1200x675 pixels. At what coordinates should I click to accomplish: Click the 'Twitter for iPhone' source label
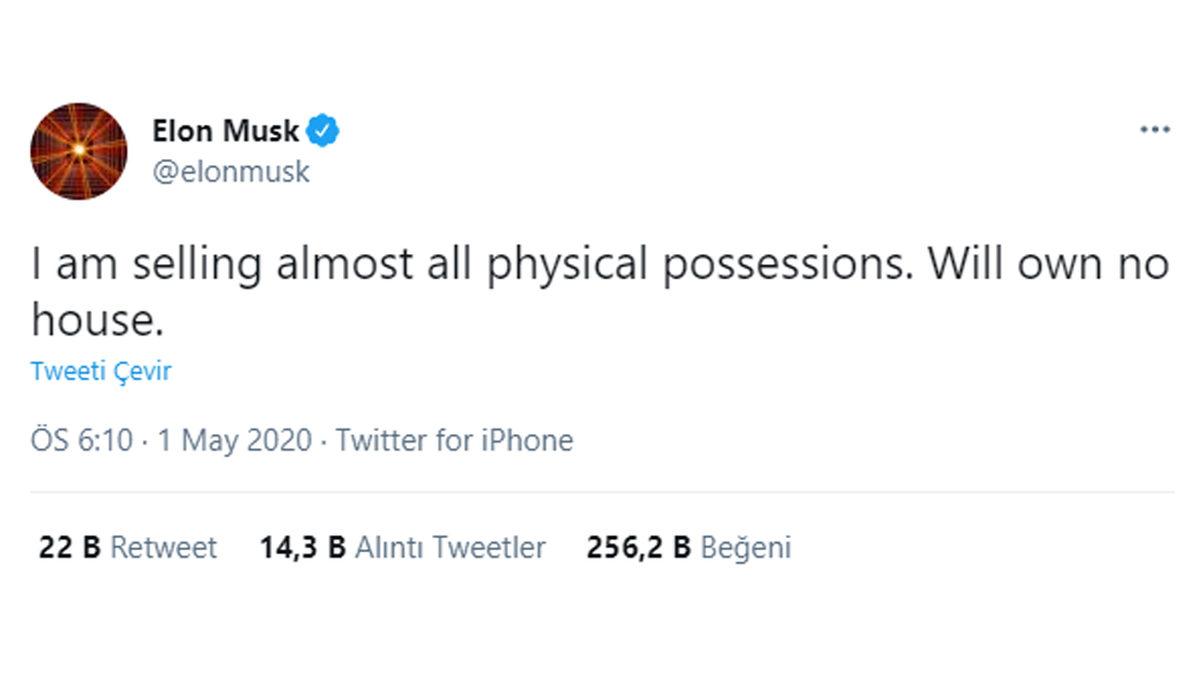click(455, 440)
